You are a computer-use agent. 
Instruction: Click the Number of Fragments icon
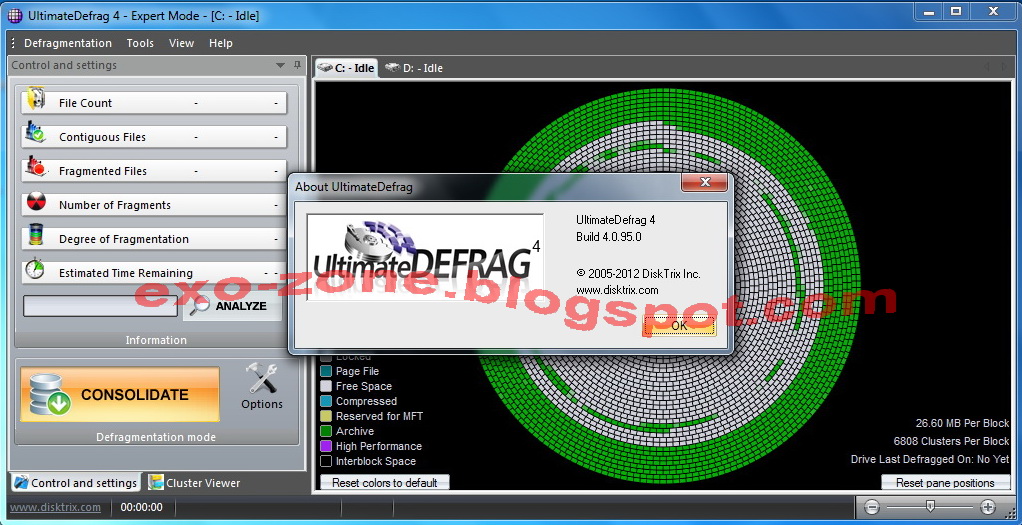[35, 203]
